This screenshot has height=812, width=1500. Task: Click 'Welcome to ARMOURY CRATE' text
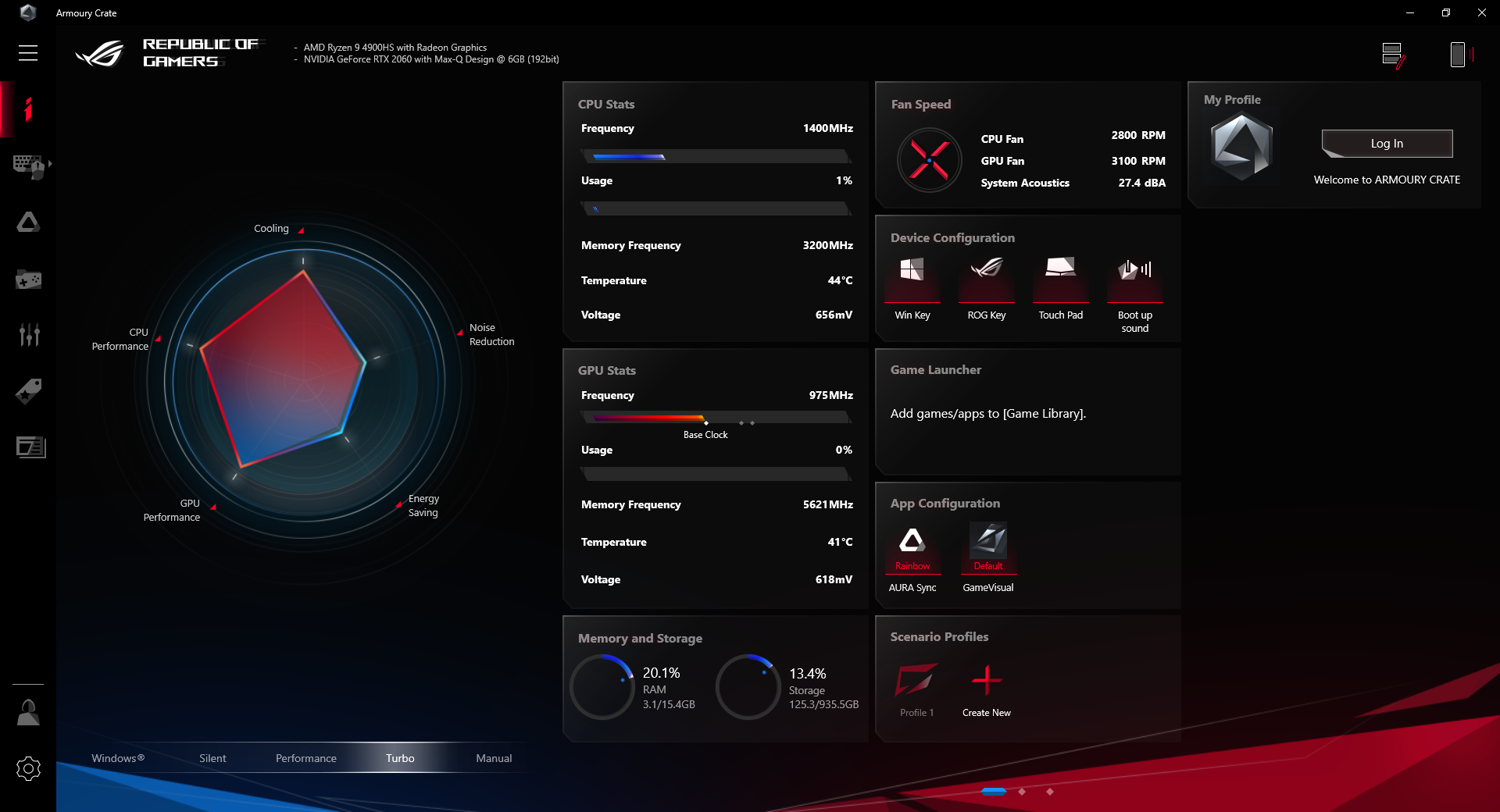[1387, 180]
